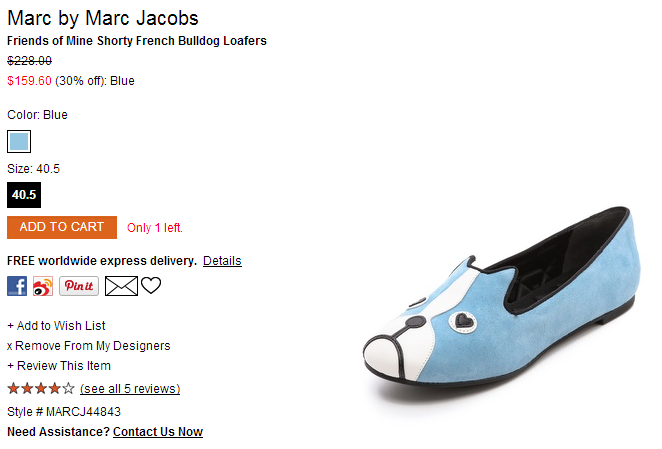The height and width of the screenshot is (449, 662).
Task: See all 5 reviews
Action: [x=130, y=389]
